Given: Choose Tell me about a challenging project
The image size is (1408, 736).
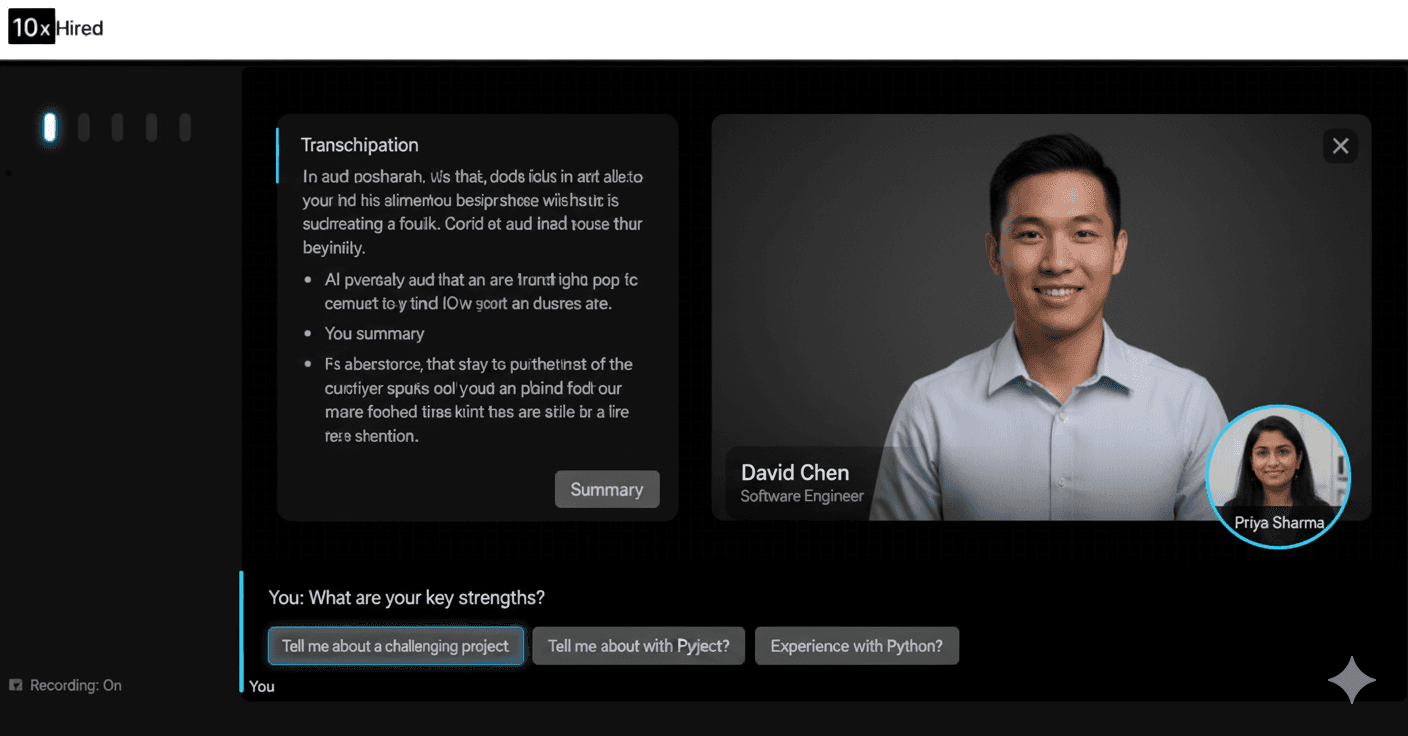Looking at the screenshot, I should [x=396, y=646].
